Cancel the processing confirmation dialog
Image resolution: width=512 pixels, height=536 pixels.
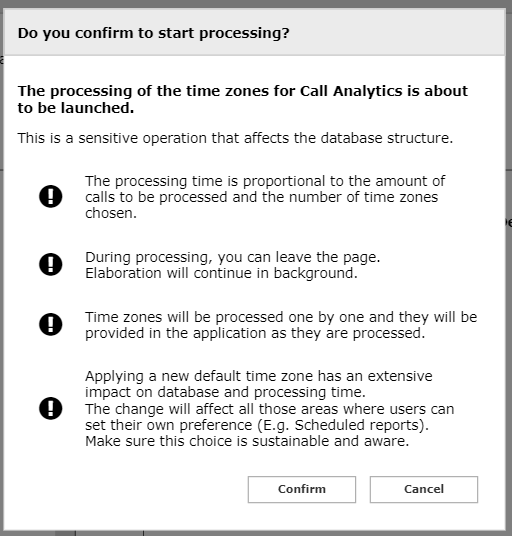pyautogui.click(x=423, y=489)
